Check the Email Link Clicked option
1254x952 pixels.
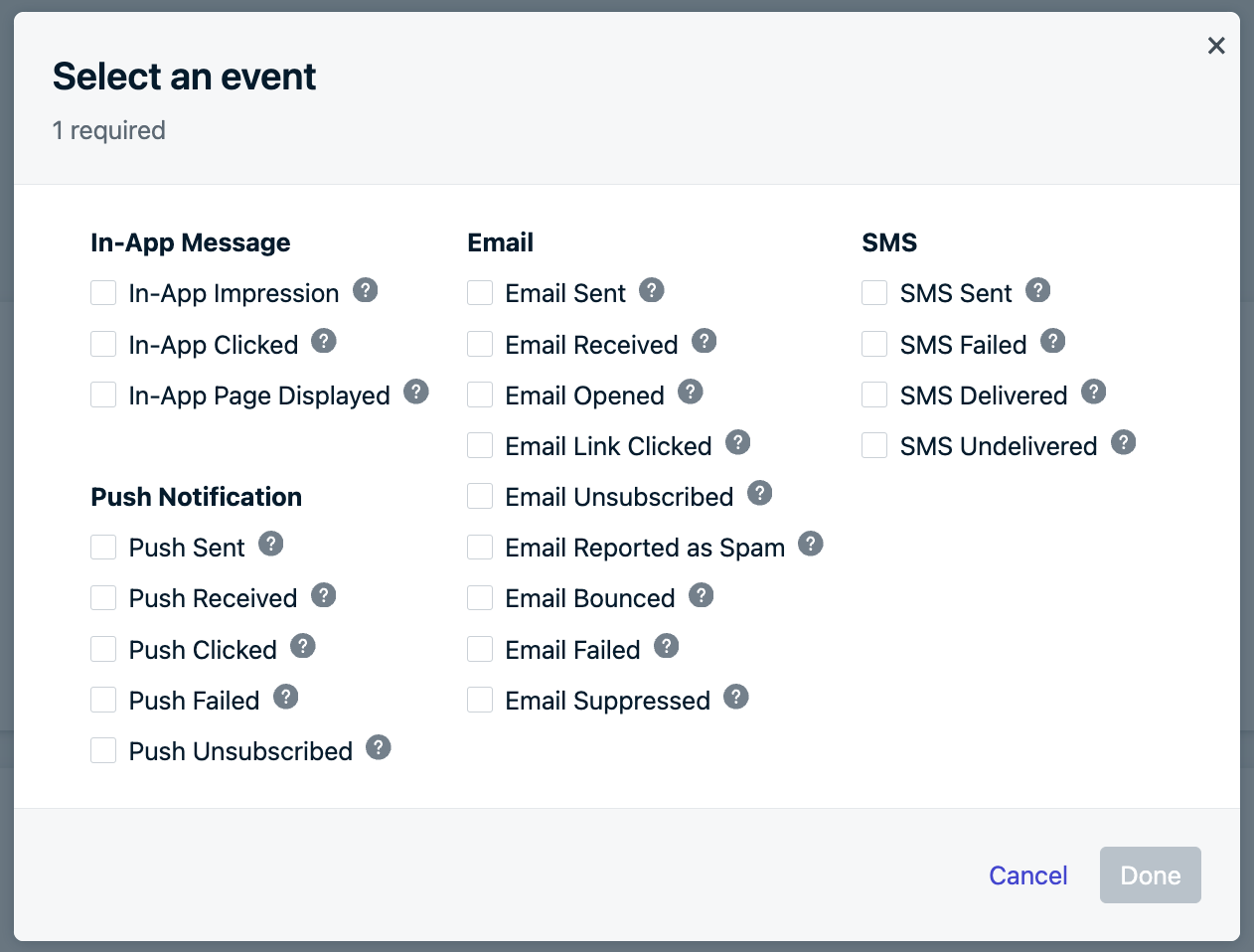[x=480, y=445]
